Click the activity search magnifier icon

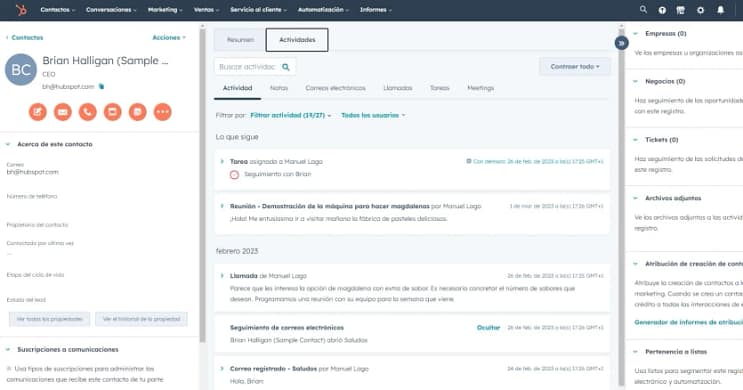[286, 67]
